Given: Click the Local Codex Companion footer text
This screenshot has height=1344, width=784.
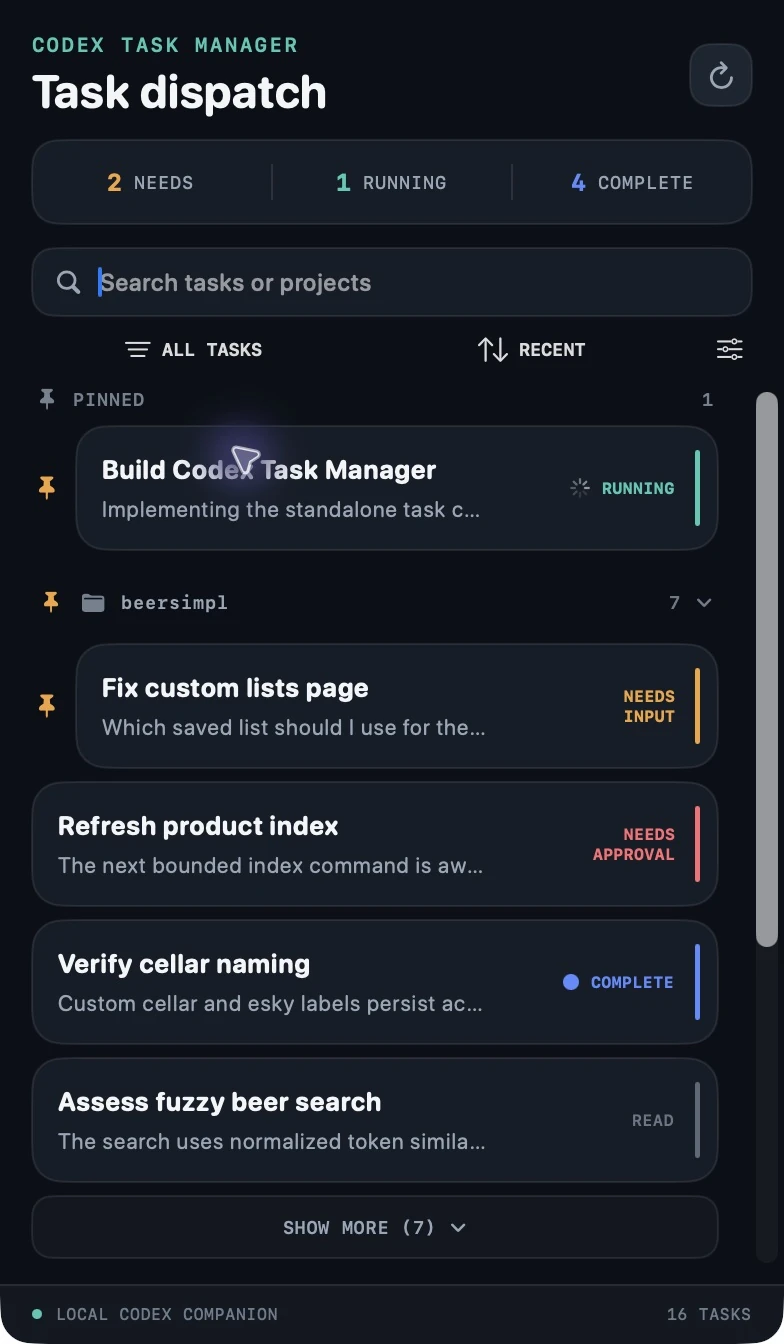Looking at the screenshot, I should pos(167,1314).
